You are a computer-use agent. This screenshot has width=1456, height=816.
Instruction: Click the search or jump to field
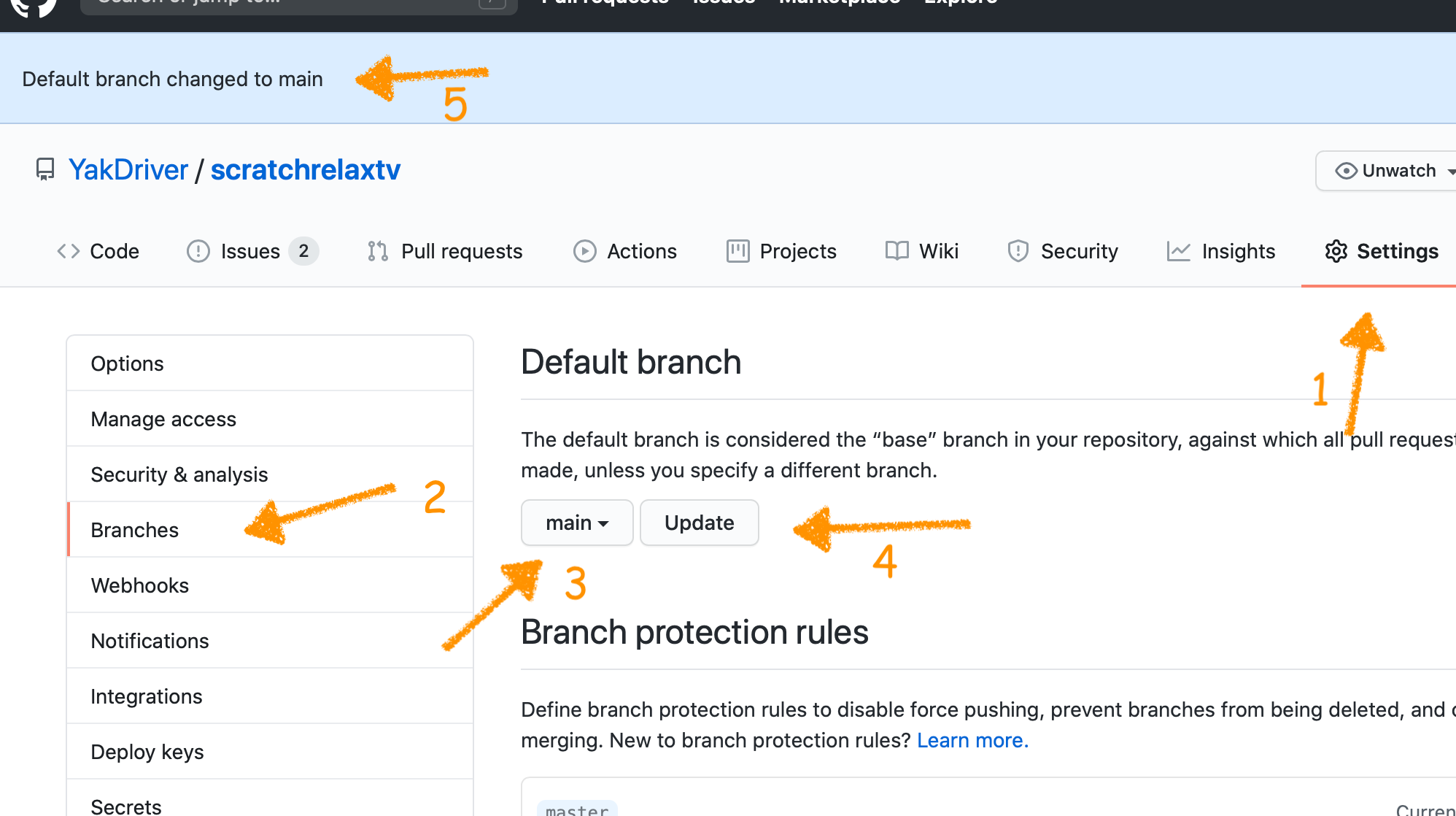click(x=292, y=4)
